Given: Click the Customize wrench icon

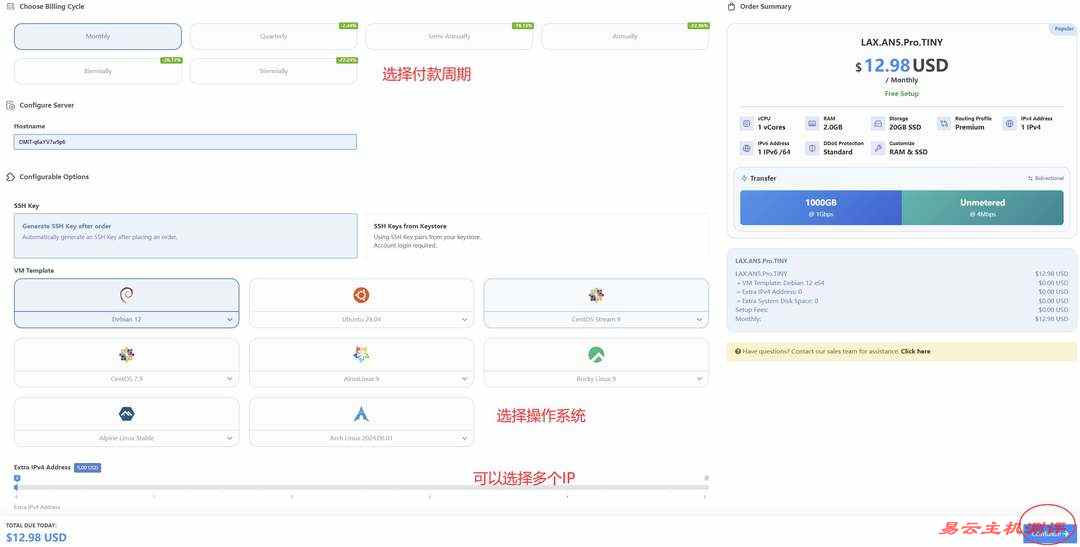Looking at the screenshot, I should click(x=878, y=148).
